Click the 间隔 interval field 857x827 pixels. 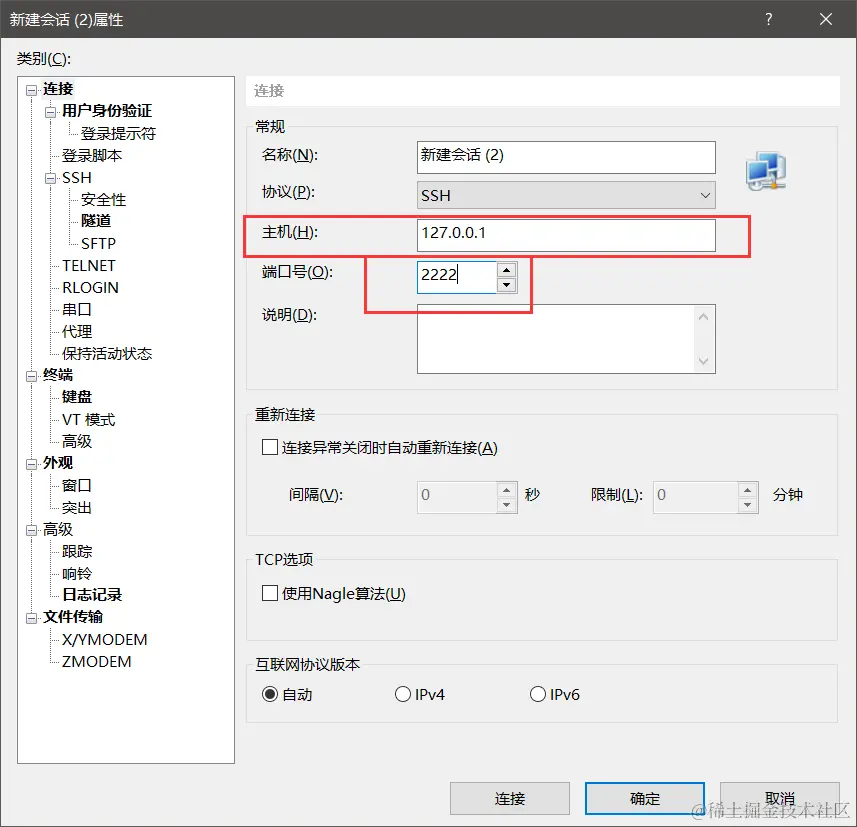457,497
